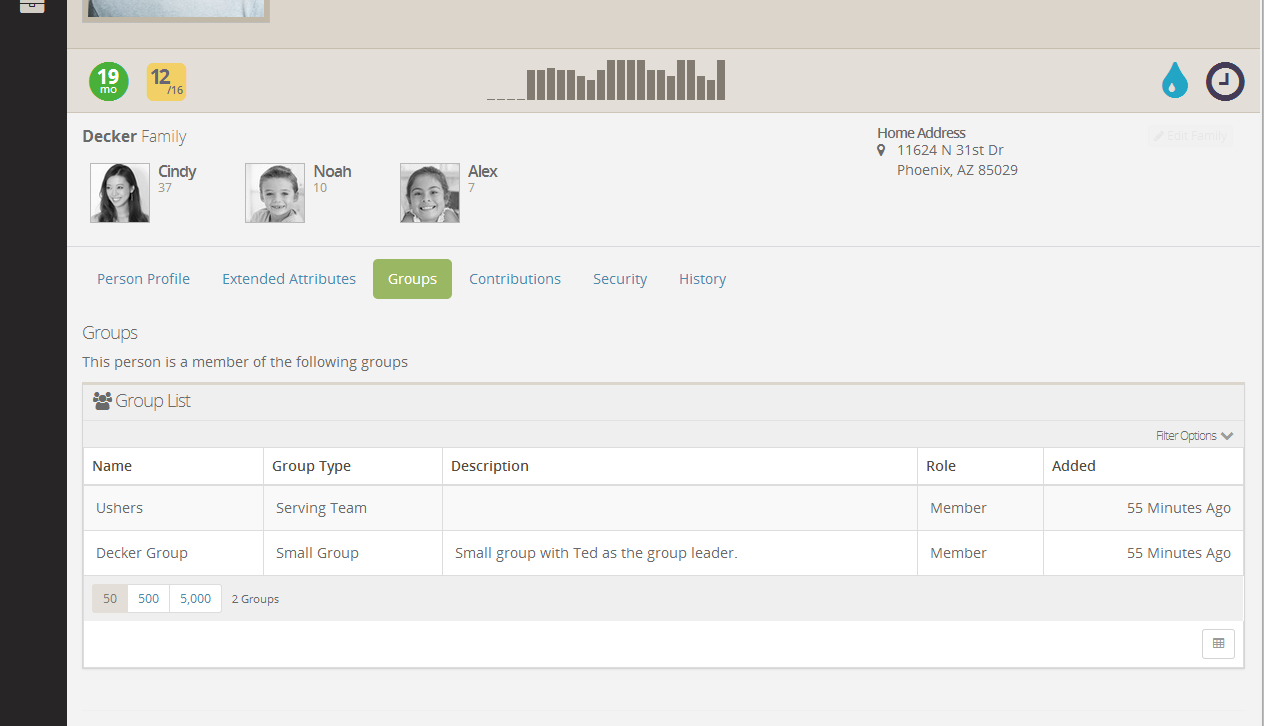The width and height of the screenshot is (1264, 726).
Task: Sort by the Added column header
Action: point(1074,466)
